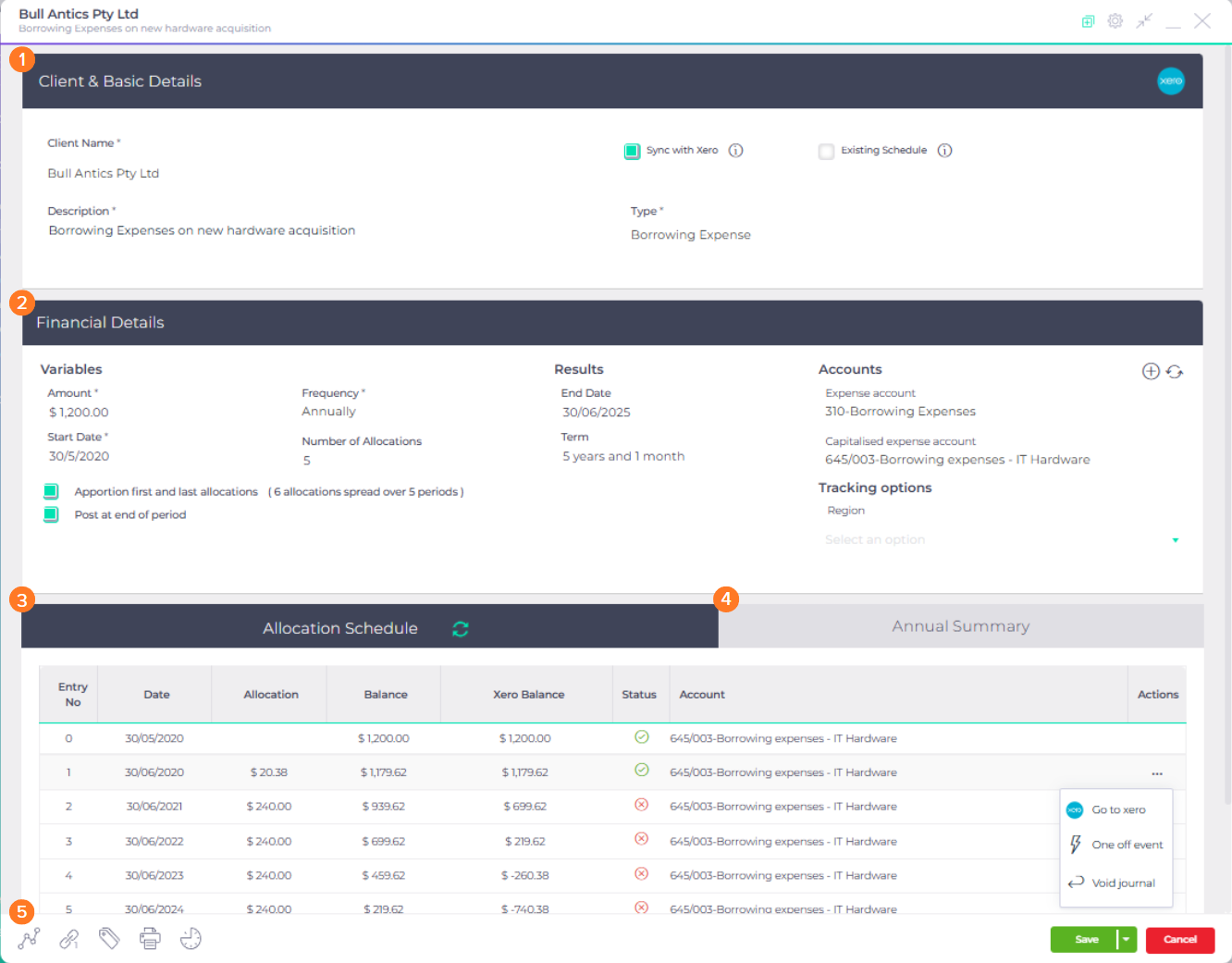Switch to the Annual Summary tab
The height and width of the screenshot is (963, 1232).
tap(960, 626)
